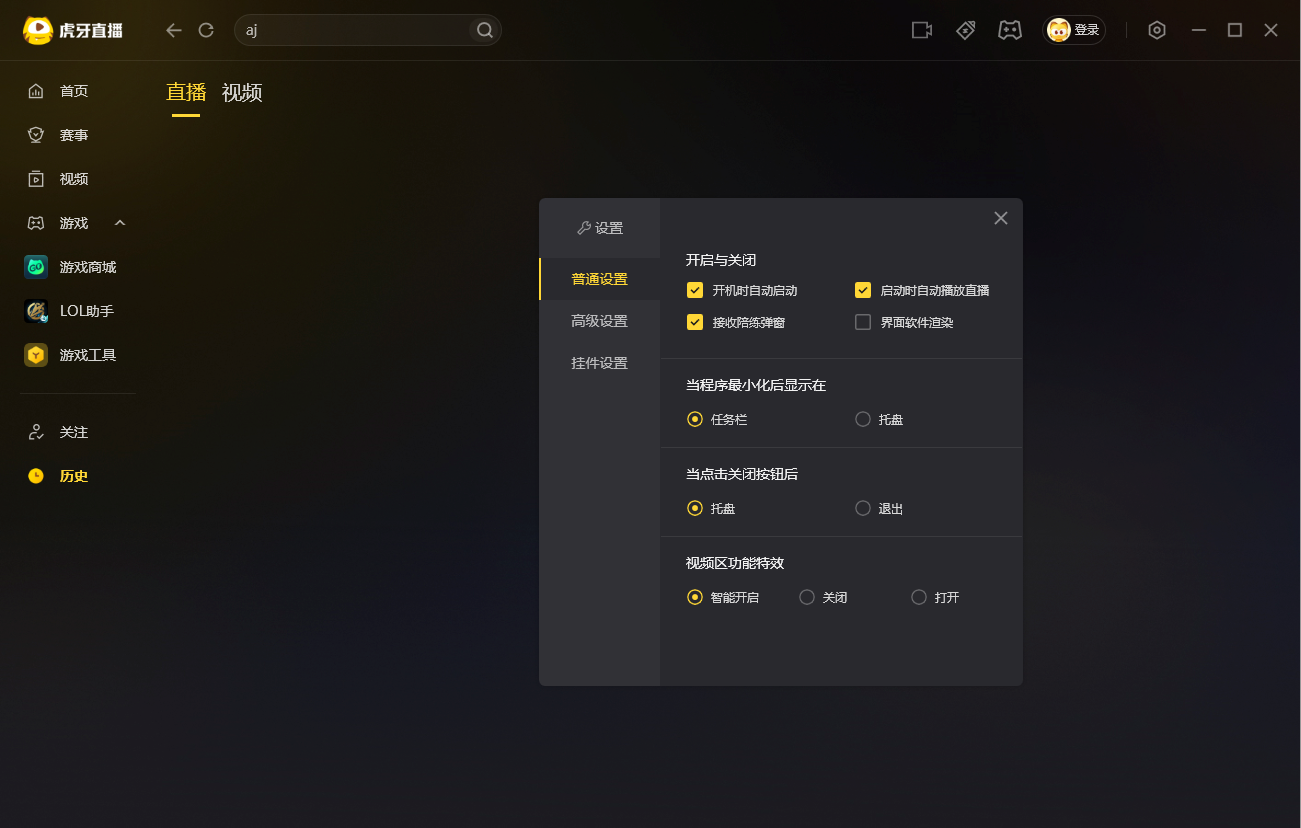Switch to the 视频 tab
Screen dimensions: 1301x828
pyautogui.click(x=242, y=93)
